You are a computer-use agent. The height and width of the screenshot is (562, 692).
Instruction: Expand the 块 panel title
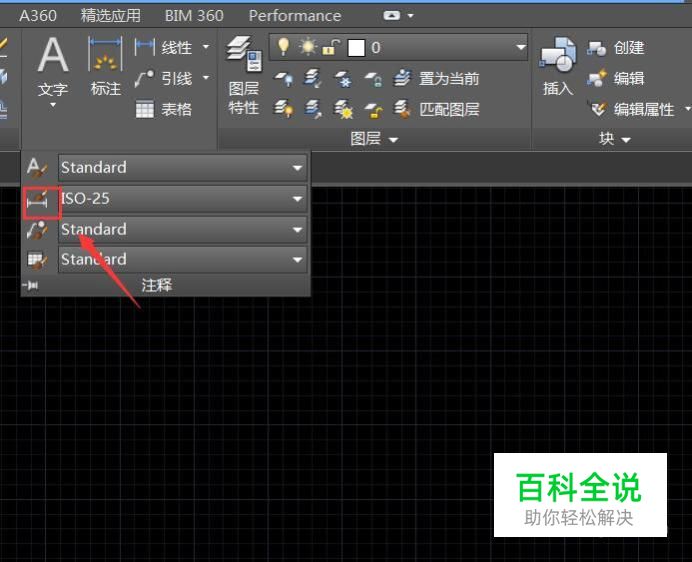click(x=614, y=139)
